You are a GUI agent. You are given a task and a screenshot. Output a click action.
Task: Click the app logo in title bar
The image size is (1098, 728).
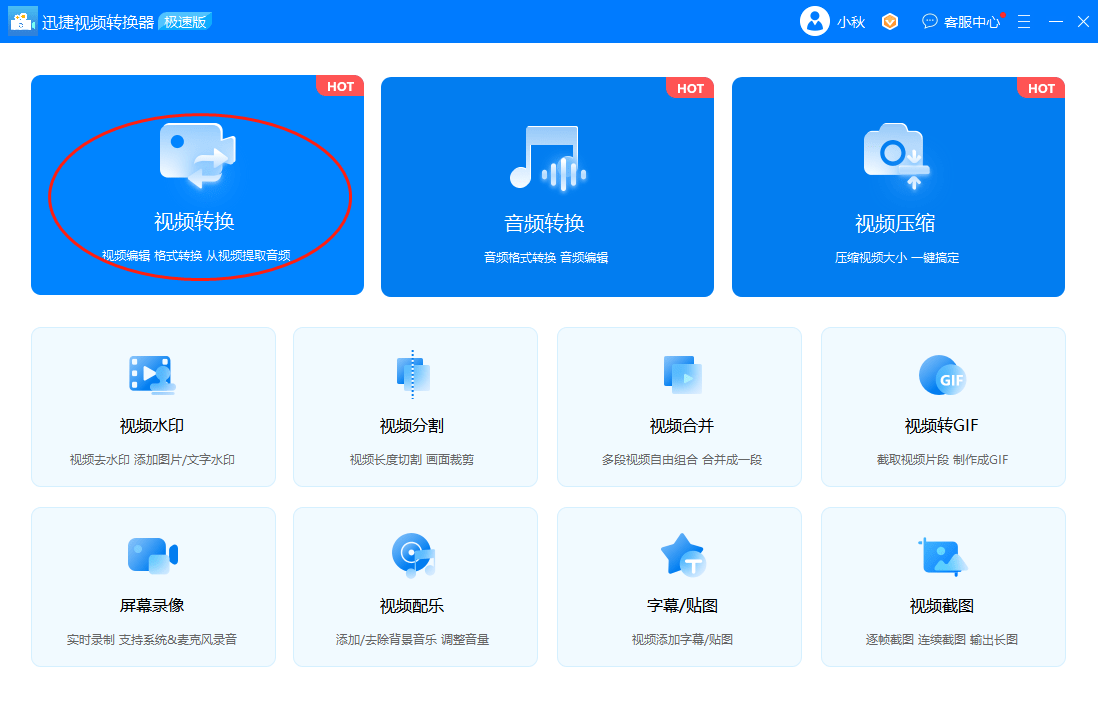pyautogui.click(x=22, y=22)
